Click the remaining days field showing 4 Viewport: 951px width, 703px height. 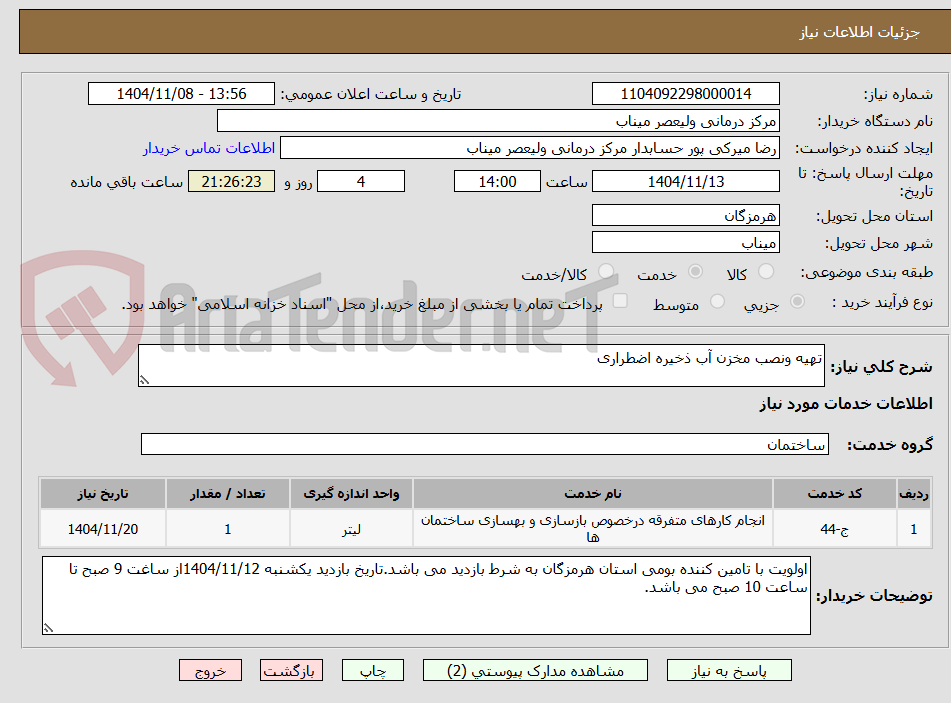(x=361, y=181)
